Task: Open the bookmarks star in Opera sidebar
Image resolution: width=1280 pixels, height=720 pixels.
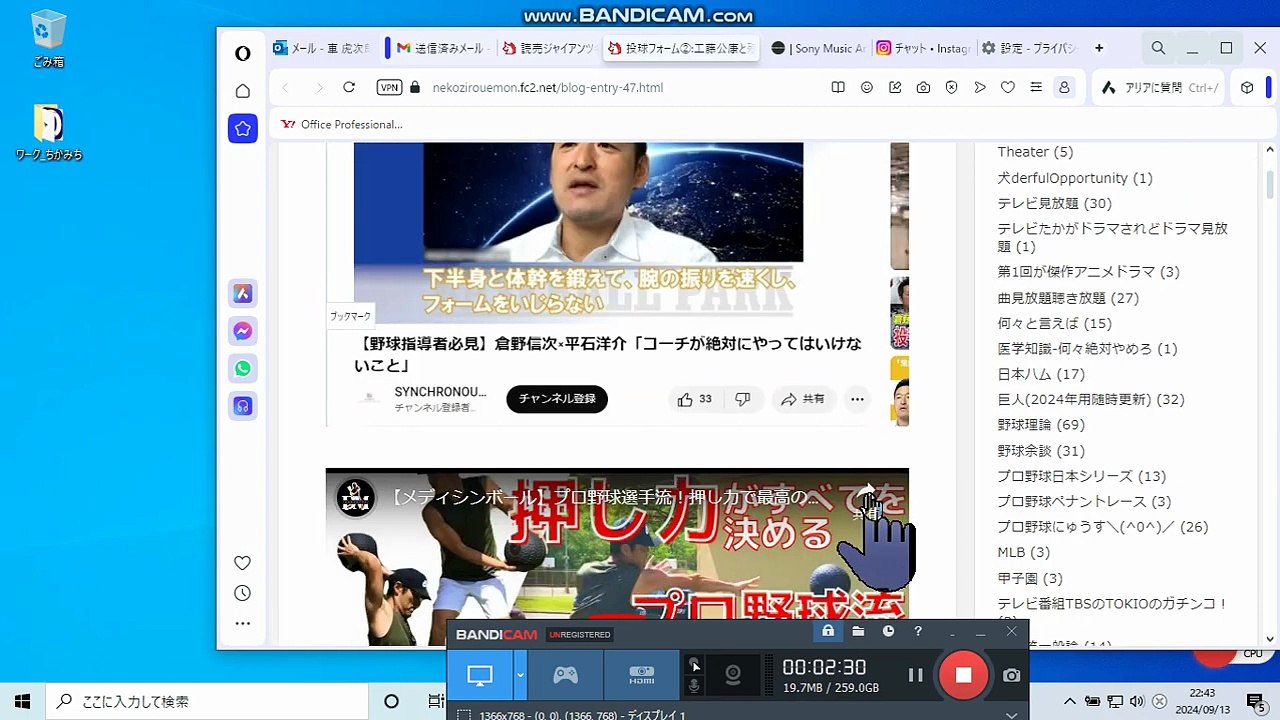Action: coord(243,128)
